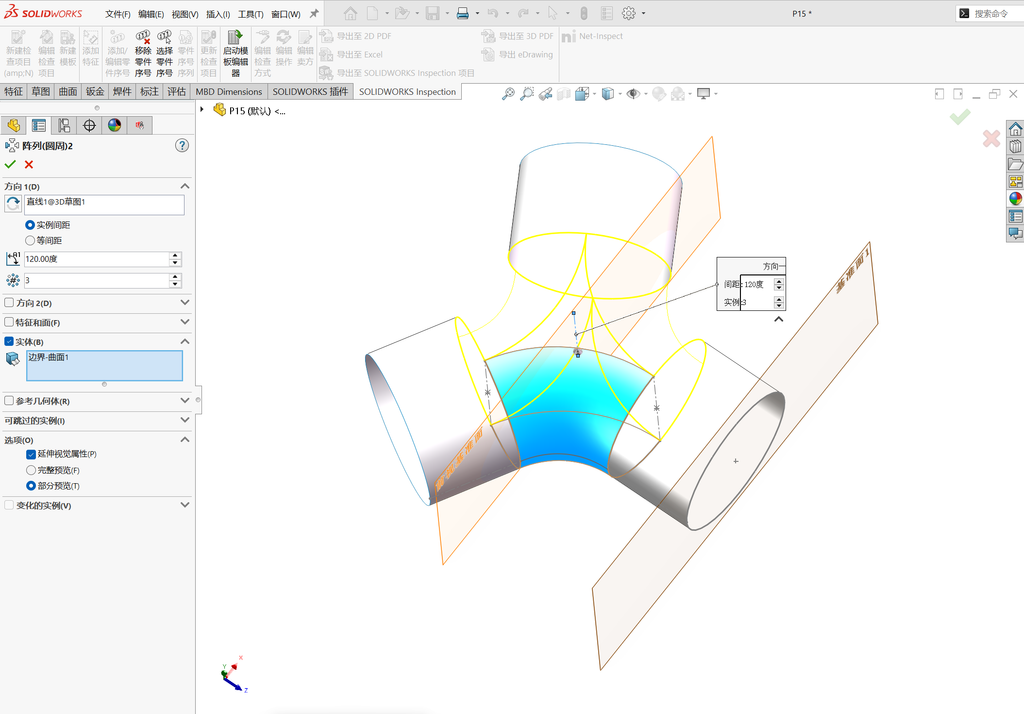
Task: Collapse the 方向 1(D) section
Action: pos(185,186)
